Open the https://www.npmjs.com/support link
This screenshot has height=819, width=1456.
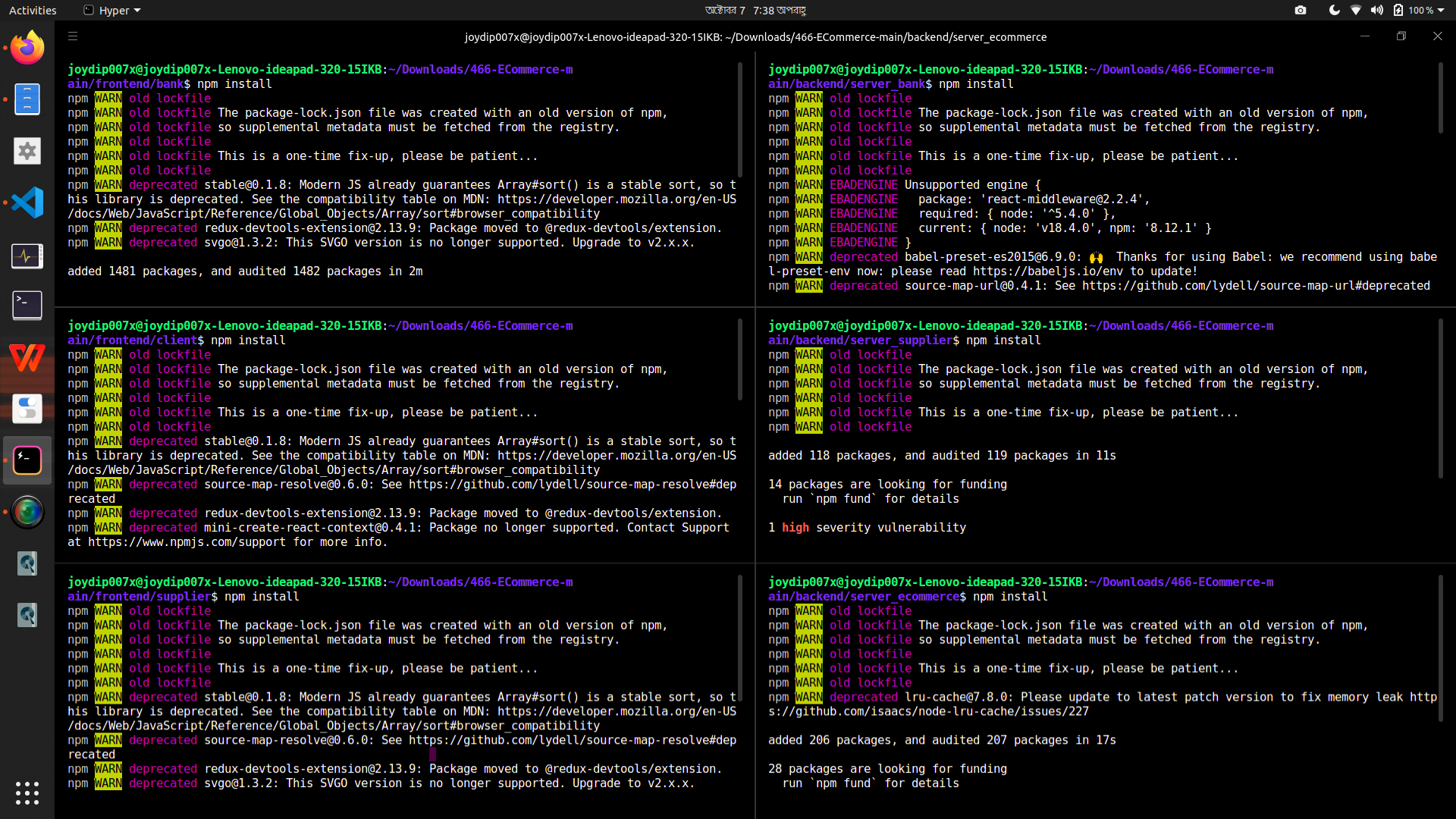[x=187, y=542]
